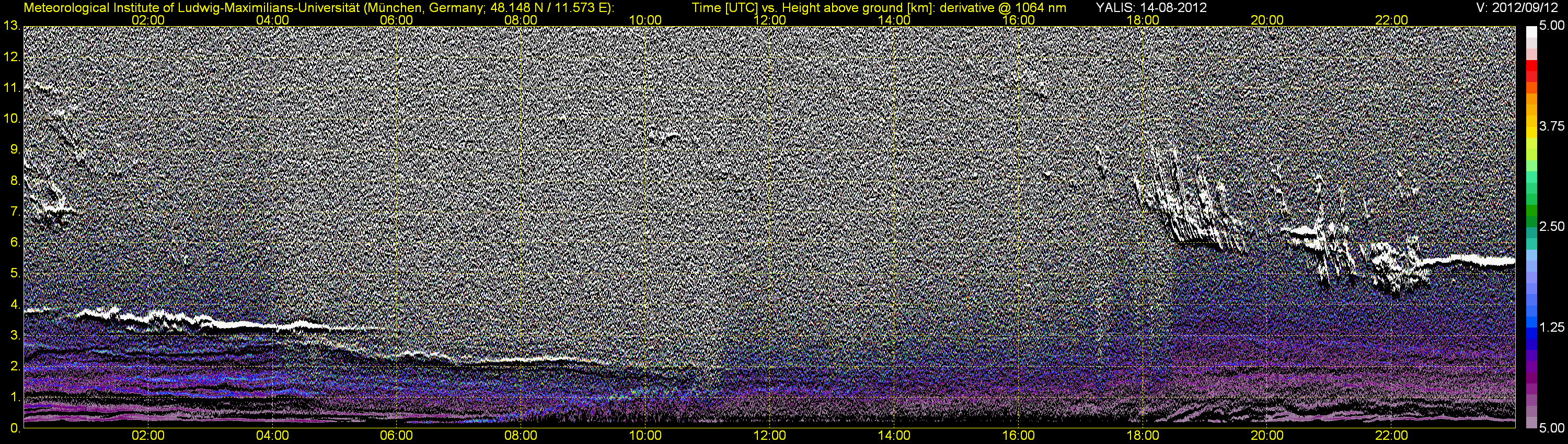Click the 04:00 label on the top time axis
The height and width of the screenshot is (444, 1568).
click(272, 20)
